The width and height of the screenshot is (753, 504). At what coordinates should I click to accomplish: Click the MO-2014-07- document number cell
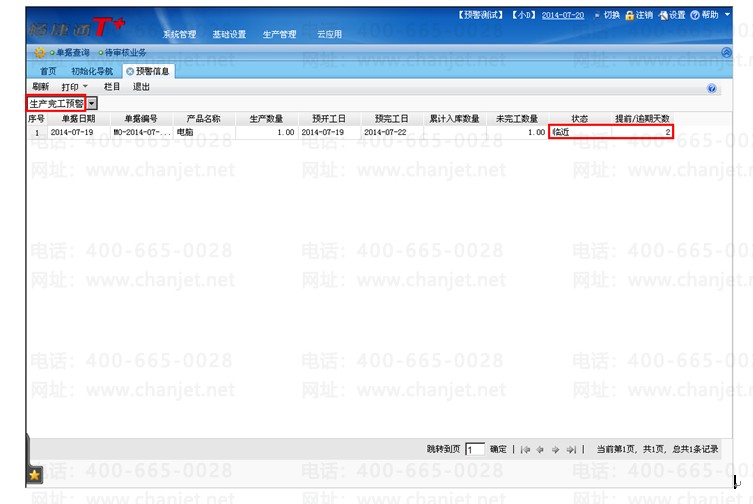141,132
